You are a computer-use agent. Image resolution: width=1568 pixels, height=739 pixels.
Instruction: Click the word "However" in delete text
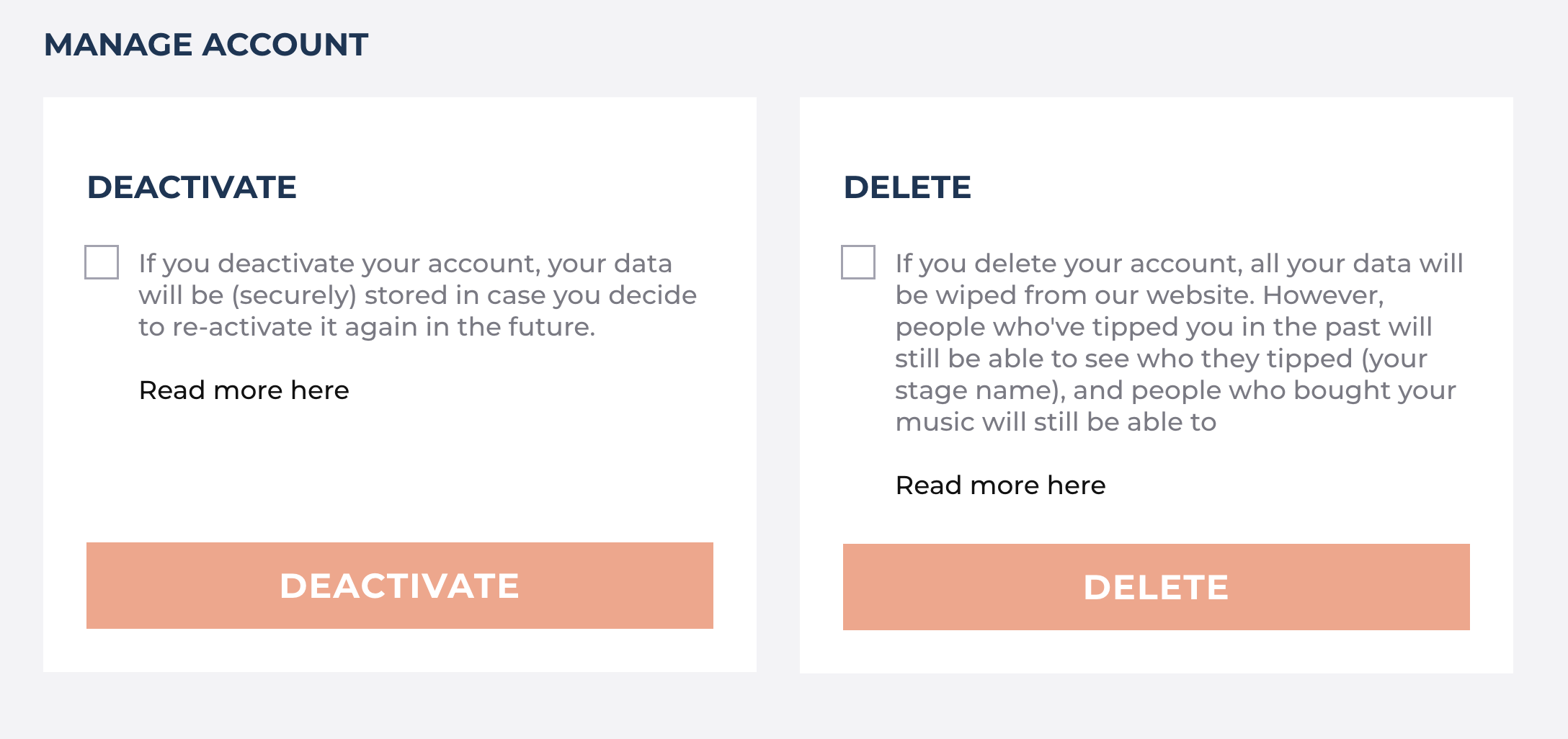click(x=1322, y=295)
